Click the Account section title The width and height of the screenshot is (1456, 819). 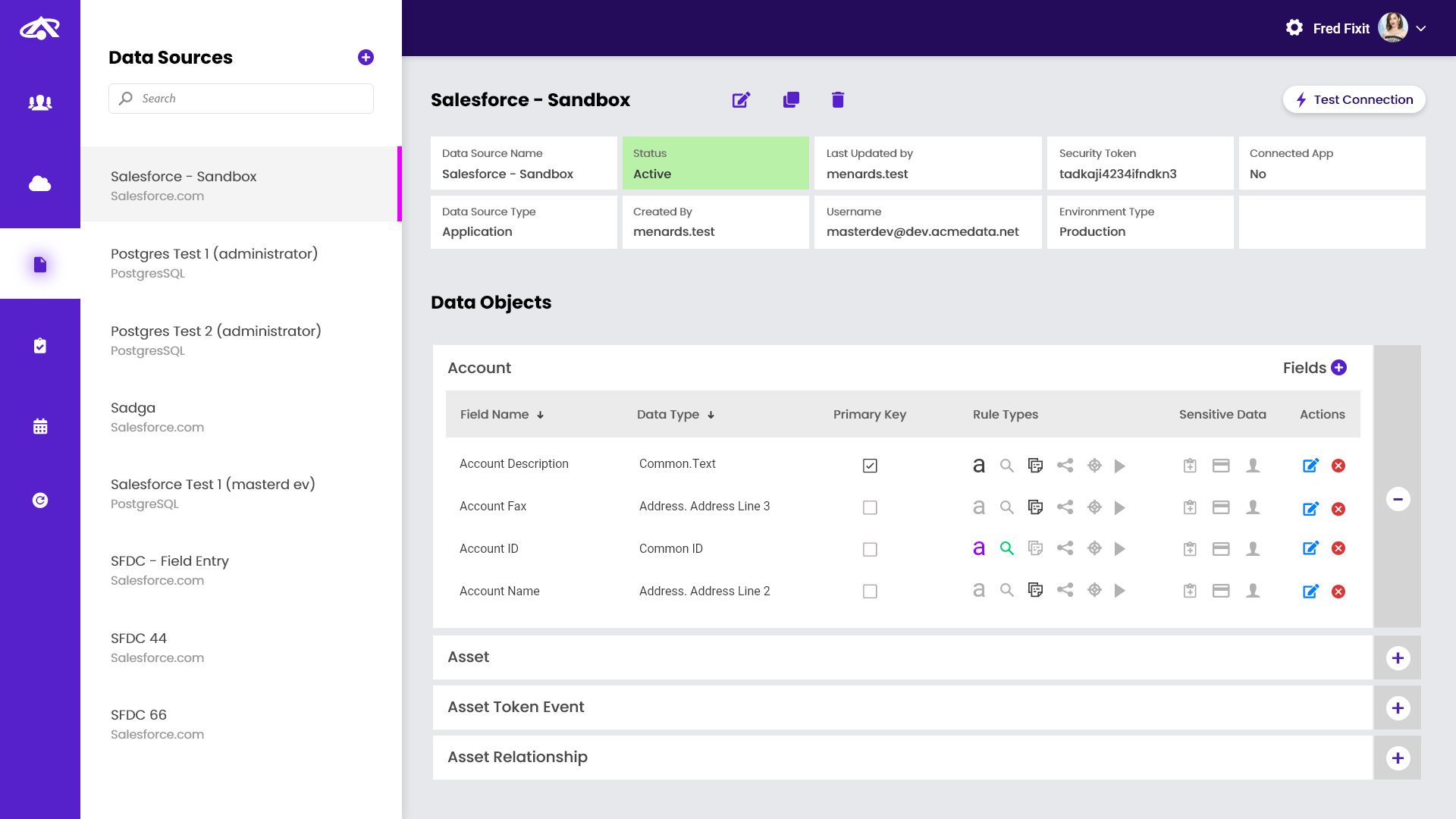pos(479,368)
